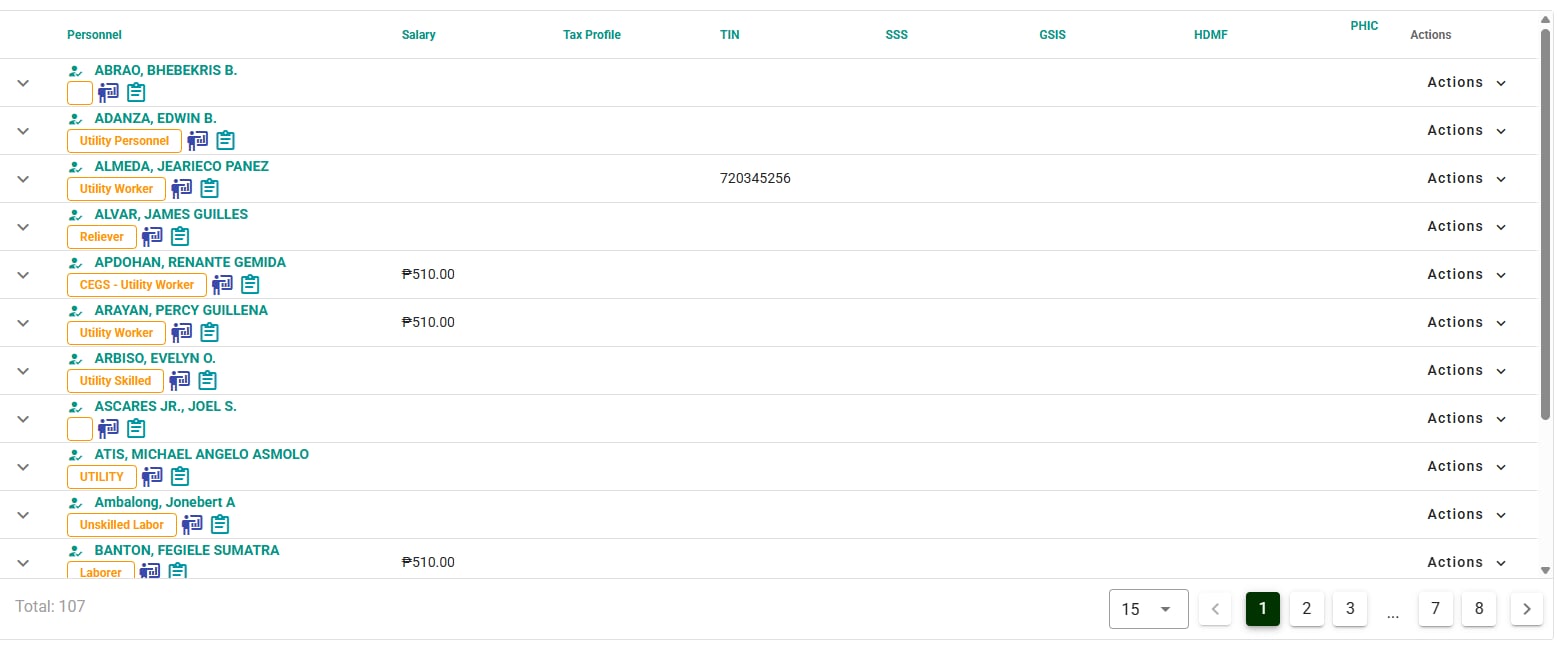Image resolution: width=1560 pixels, height=649 pixels.
Task: Click clipboard icon beside Utility Personnel tag
Action: pos(226,141)
